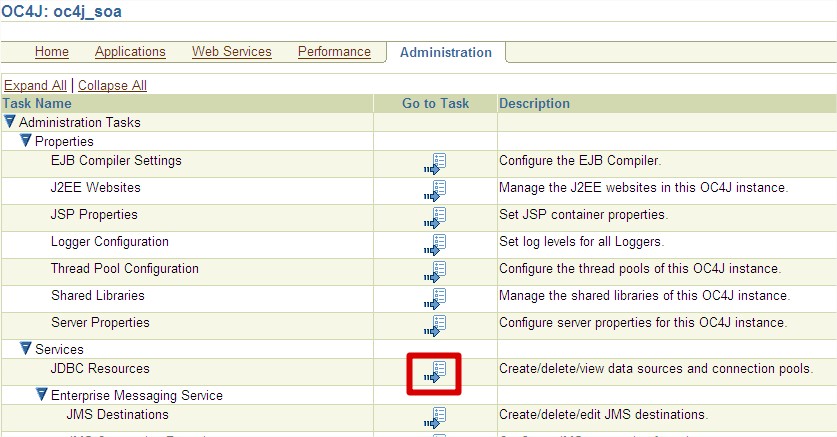This screenshot has height=437, width=837.
Task: Collapse Enterprise Messaging Service node
Action: click(42, 395)
